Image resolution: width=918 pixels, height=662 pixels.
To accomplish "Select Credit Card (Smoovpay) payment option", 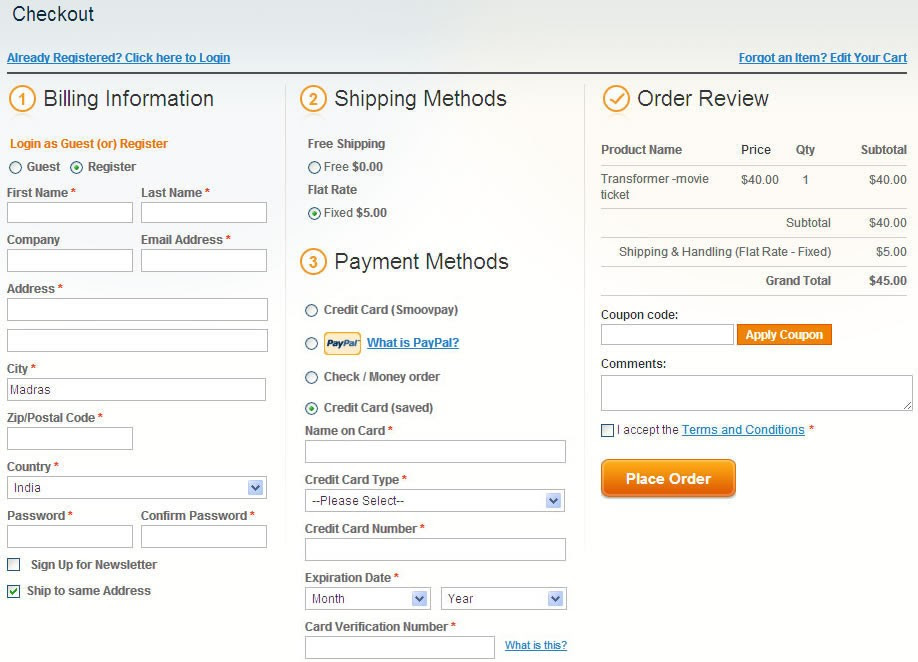I will tap(311, 310).
